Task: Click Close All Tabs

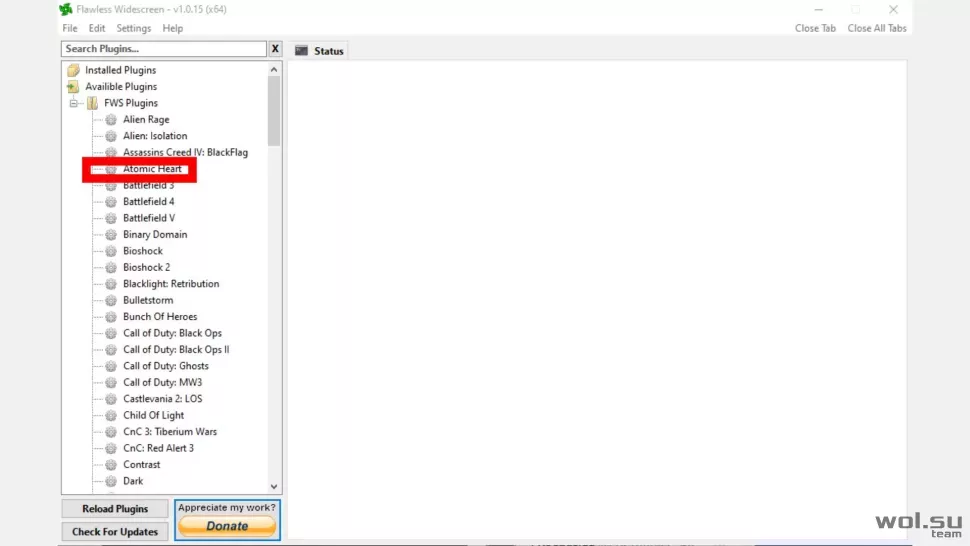Action: (877, 28)
